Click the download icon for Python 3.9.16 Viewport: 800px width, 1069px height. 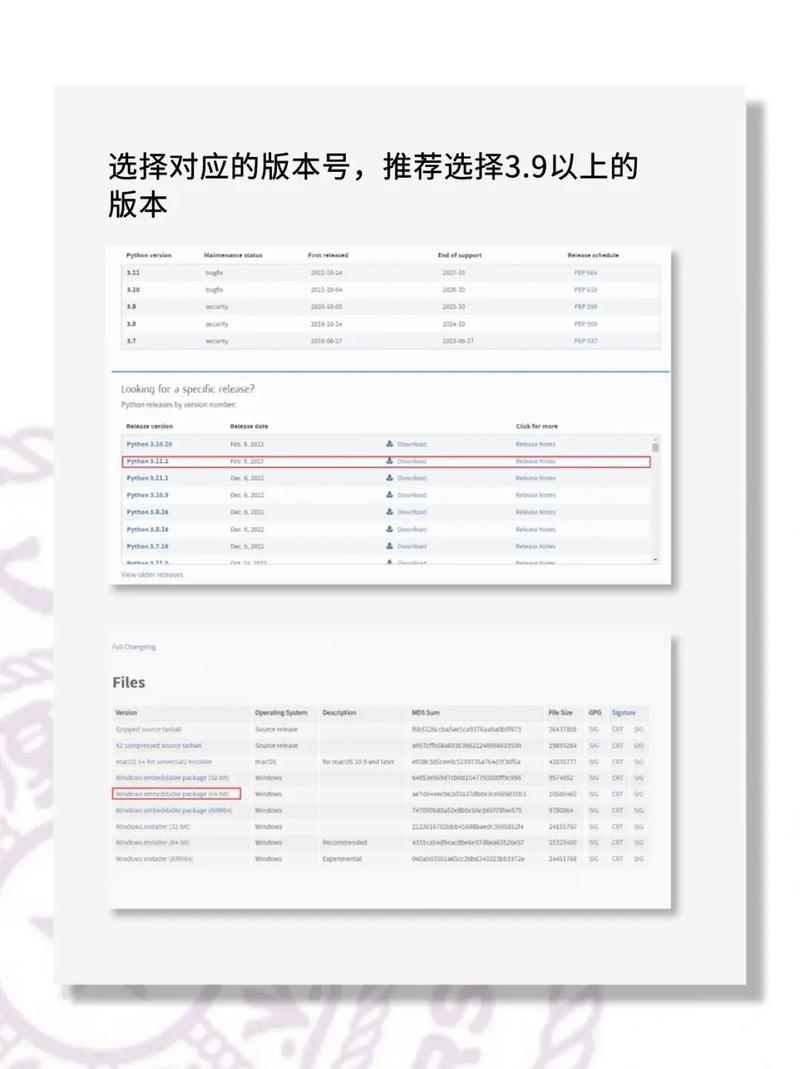(x=390, y=512)
